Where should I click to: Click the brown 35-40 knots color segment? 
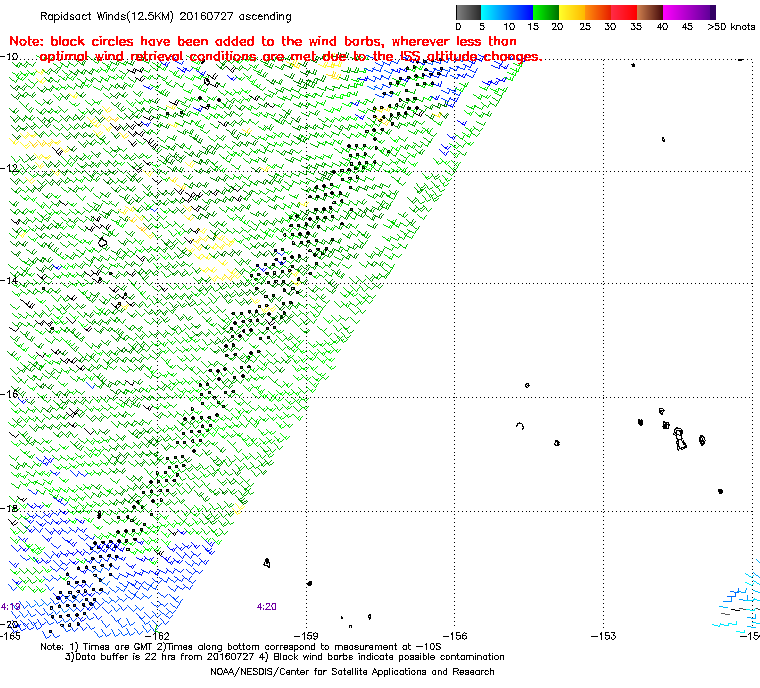coord(650,12)
